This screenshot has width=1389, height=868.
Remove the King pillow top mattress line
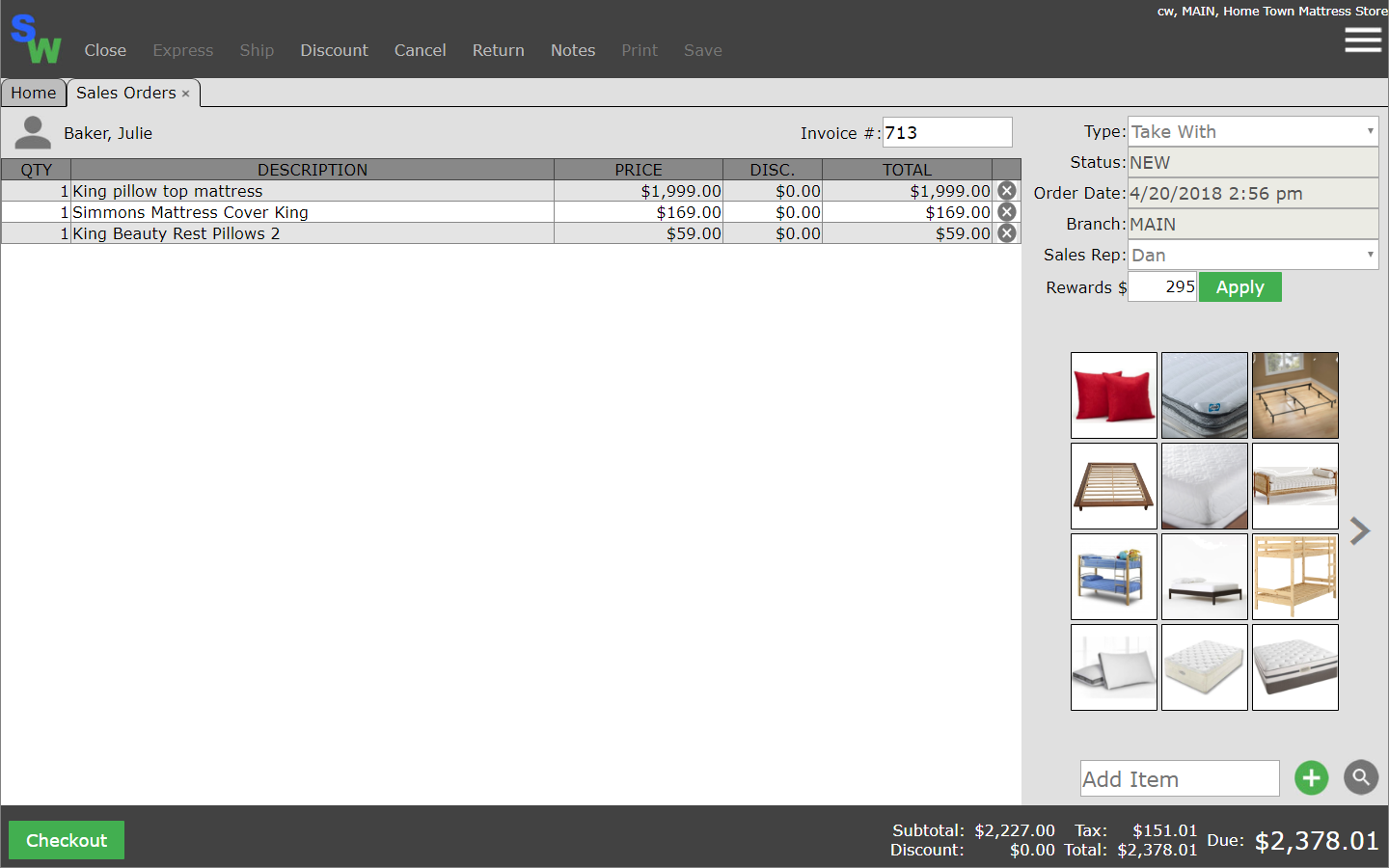(1006, 191)
